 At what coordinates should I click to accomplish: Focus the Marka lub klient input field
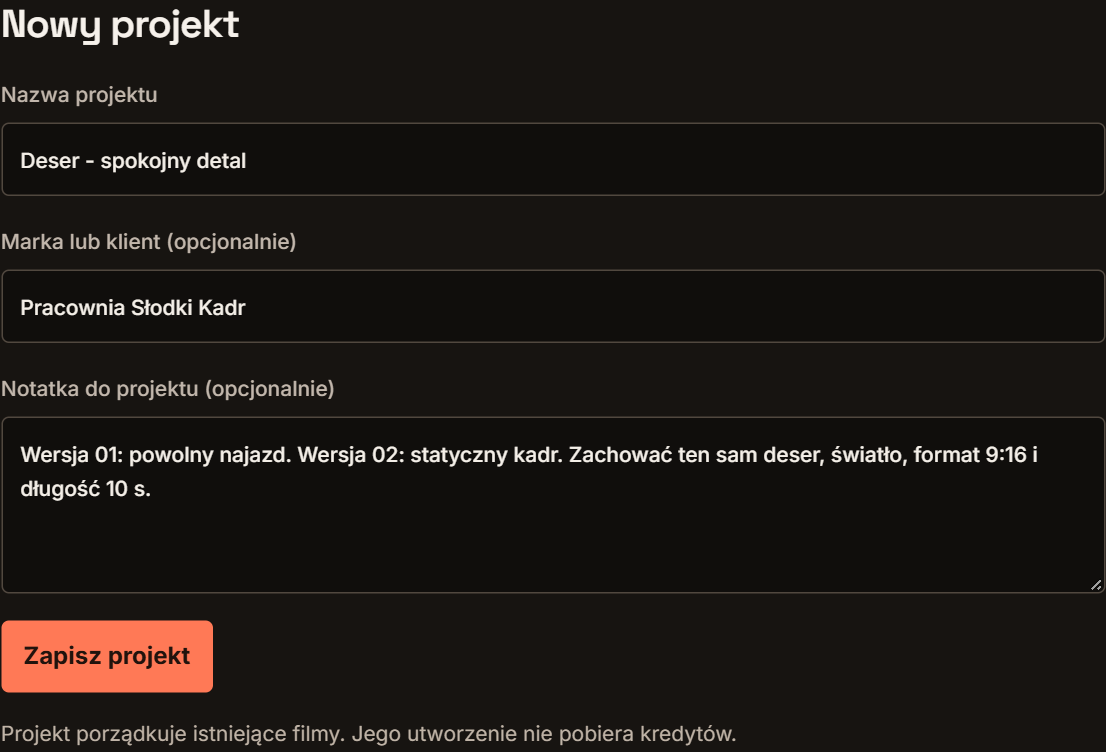pyautogui.click(x=553, y=306)
